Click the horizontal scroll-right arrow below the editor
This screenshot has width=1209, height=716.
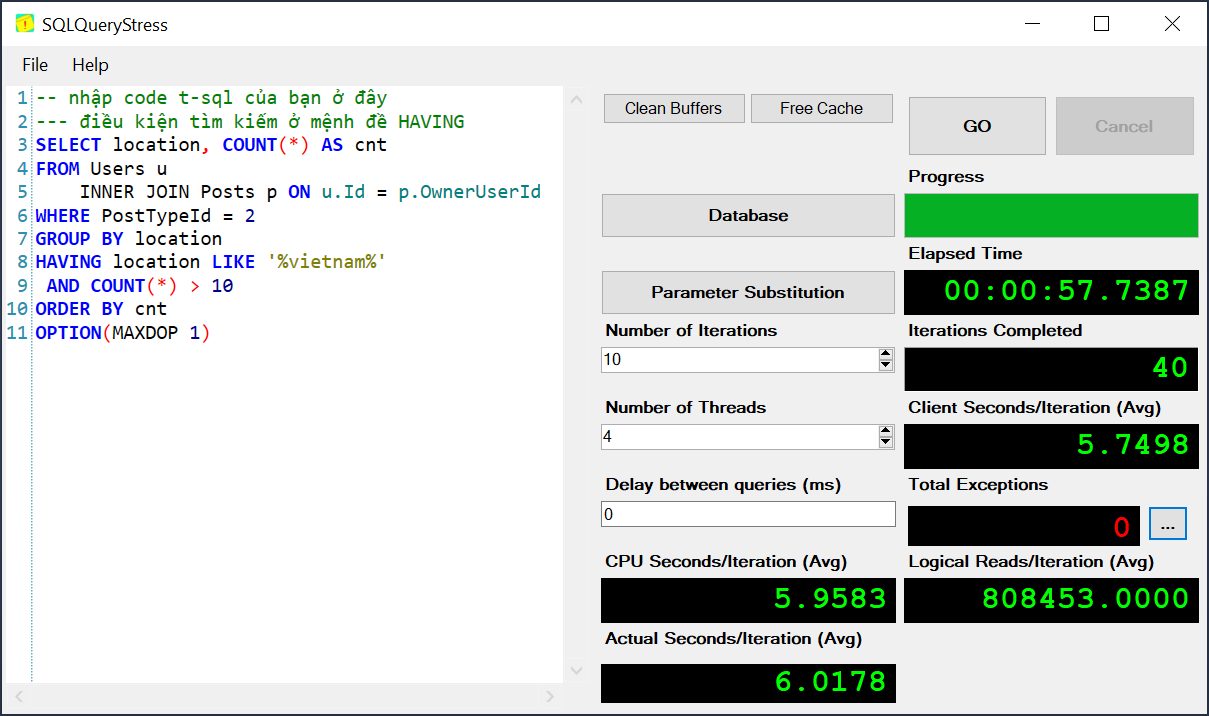pyautogui.click(x=549, y=698)
